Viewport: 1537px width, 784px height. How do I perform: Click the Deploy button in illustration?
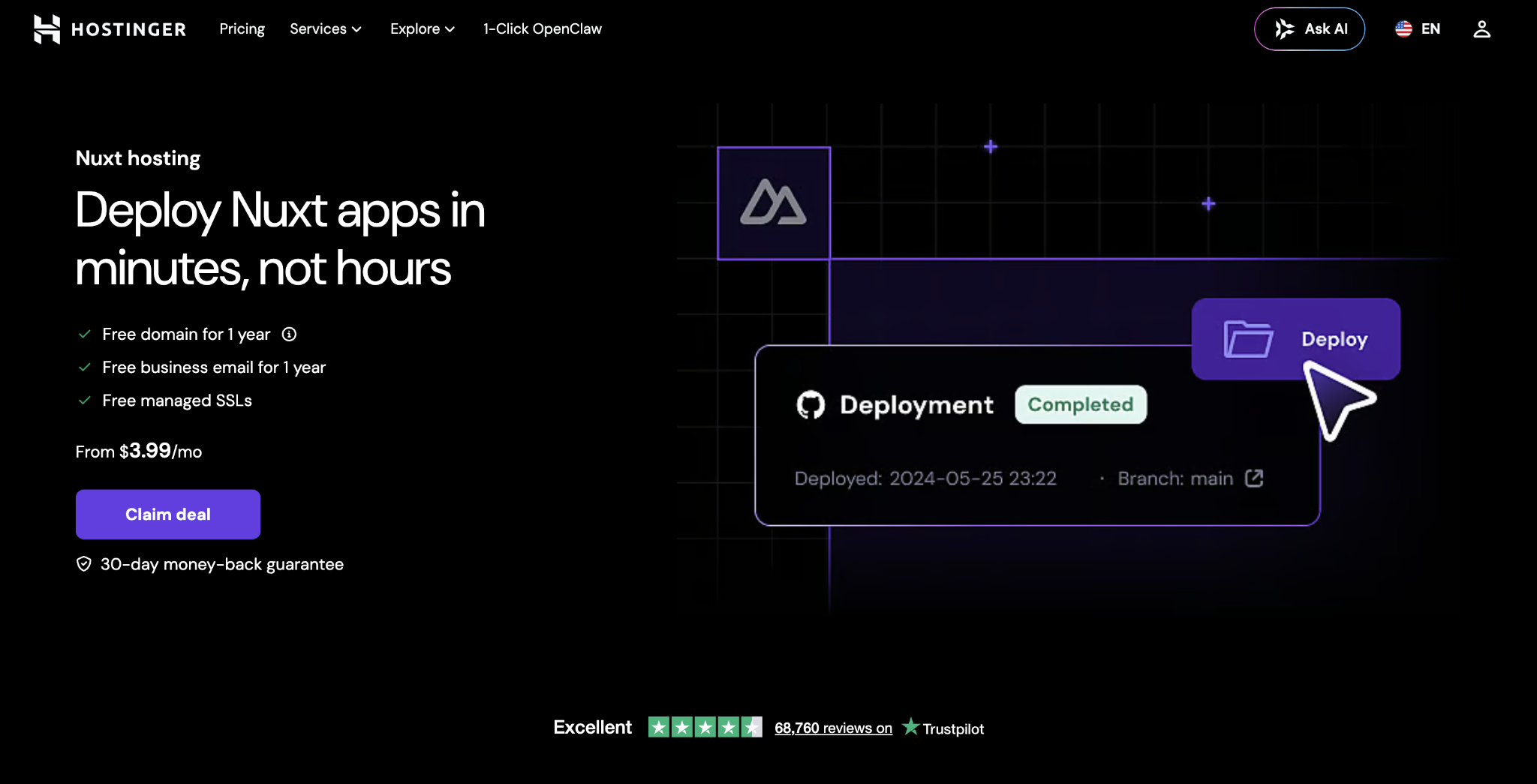coord(1296,339)
